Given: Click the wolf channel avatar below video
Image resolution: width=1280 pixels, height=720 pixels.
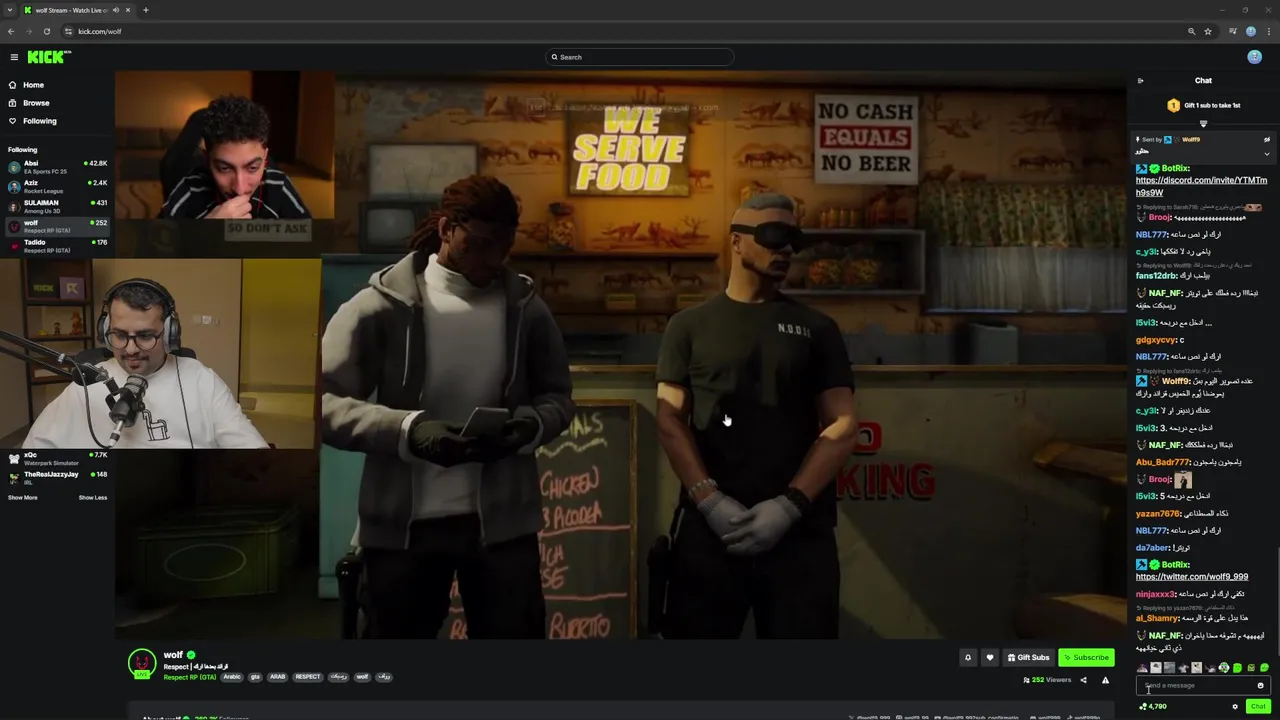Looking at the screenshot, I should 142,664.
